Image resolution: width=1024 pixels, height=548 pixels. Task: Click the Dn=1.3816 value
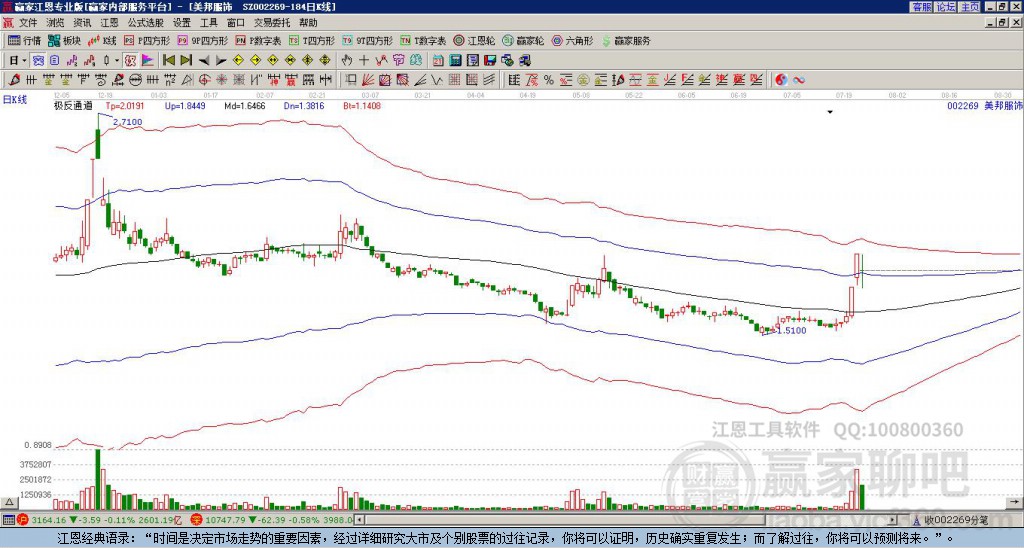pyautogui.click(x=304, y=105)
